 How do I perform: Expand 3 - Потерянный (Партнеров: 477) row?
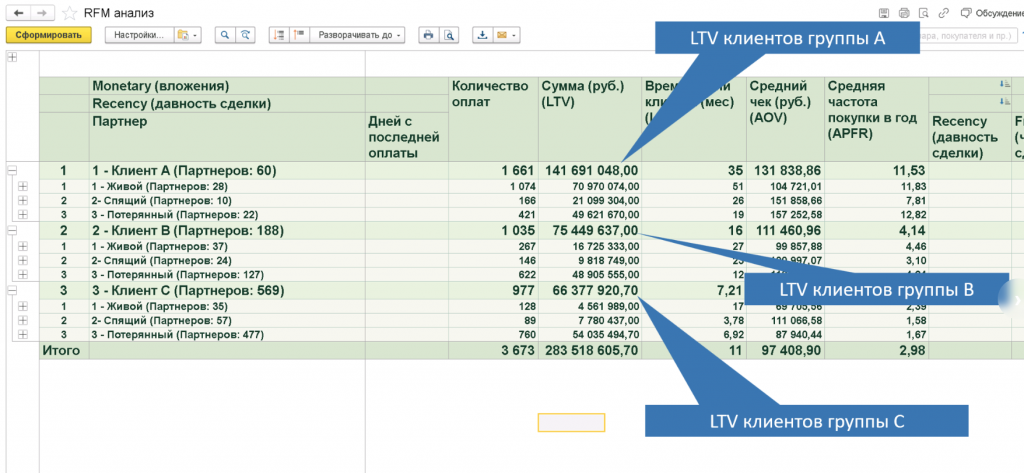click(24, 334)
